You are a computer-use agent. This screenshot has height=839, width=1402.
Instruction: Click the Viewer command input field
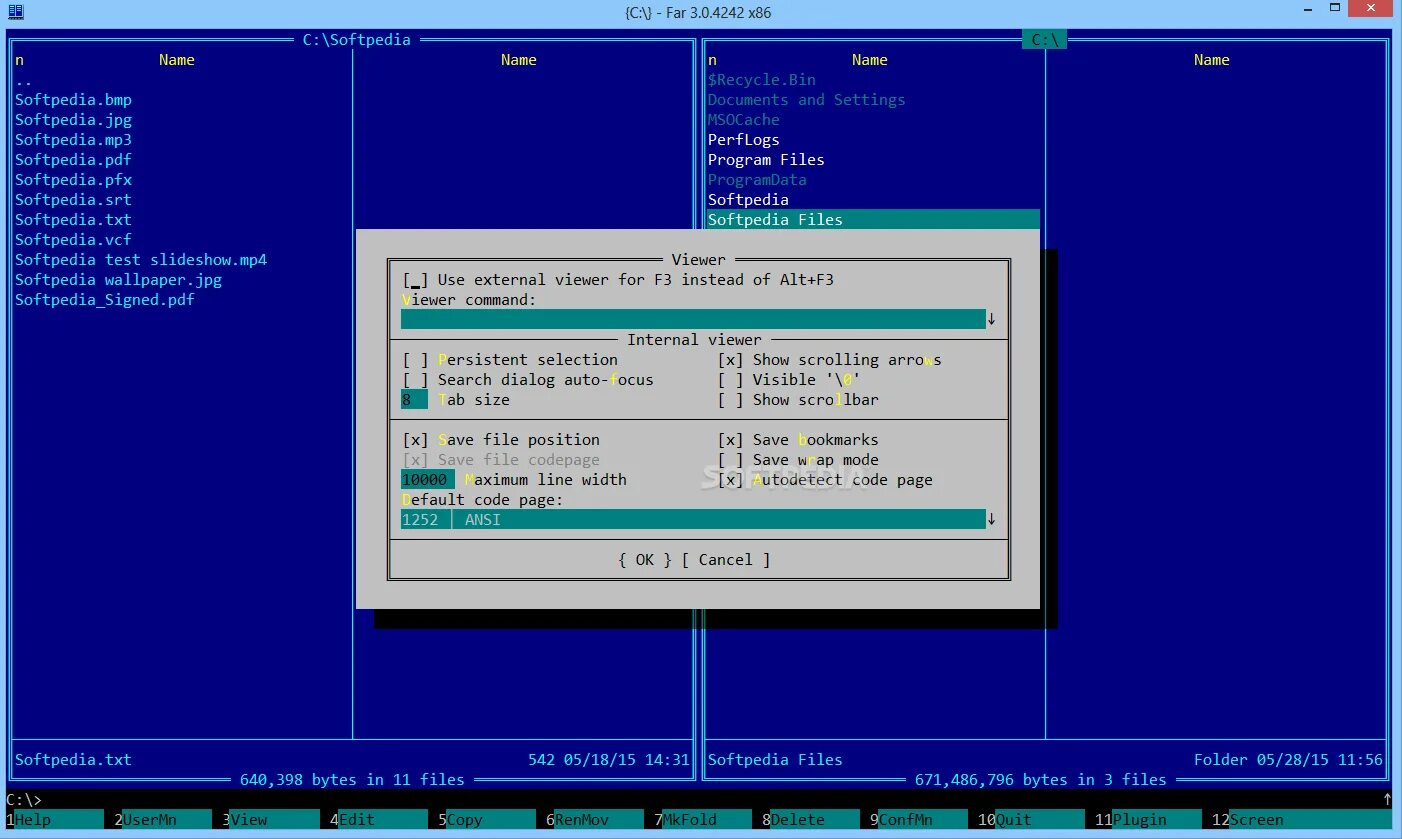point(693,319)
